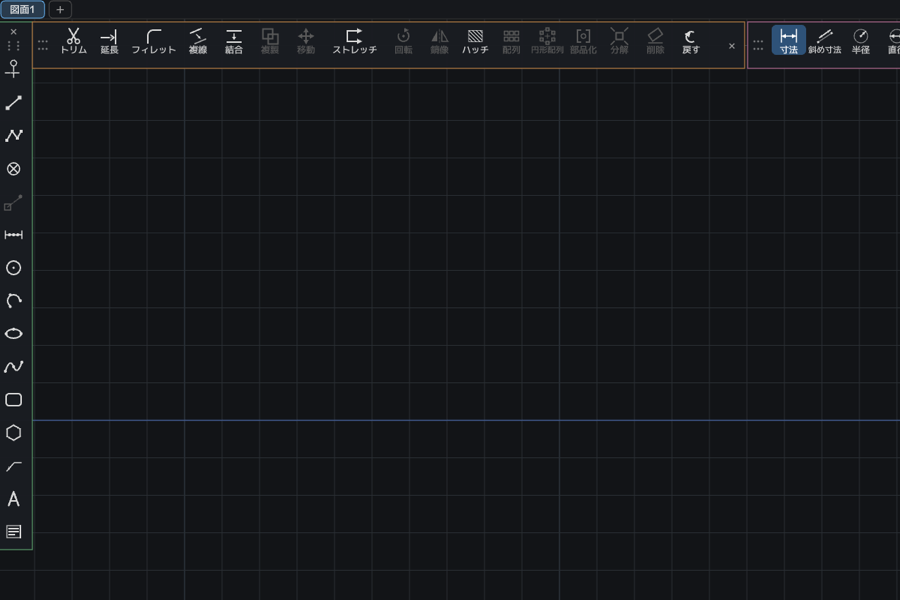Select the 複線 (offset line) tool

[x=197, y=41]
